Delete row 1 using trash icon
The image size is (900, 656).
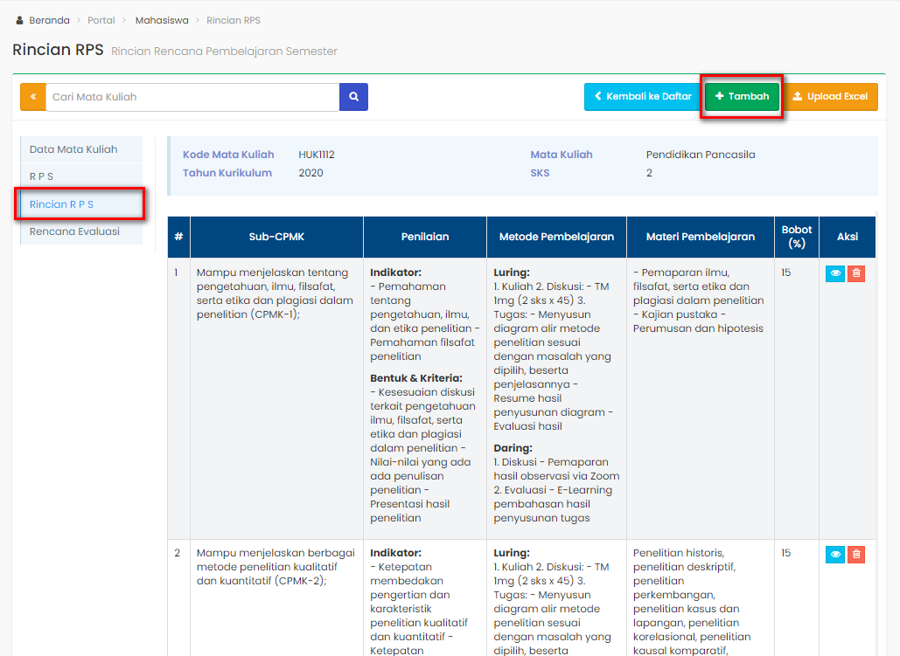(856, 273)
